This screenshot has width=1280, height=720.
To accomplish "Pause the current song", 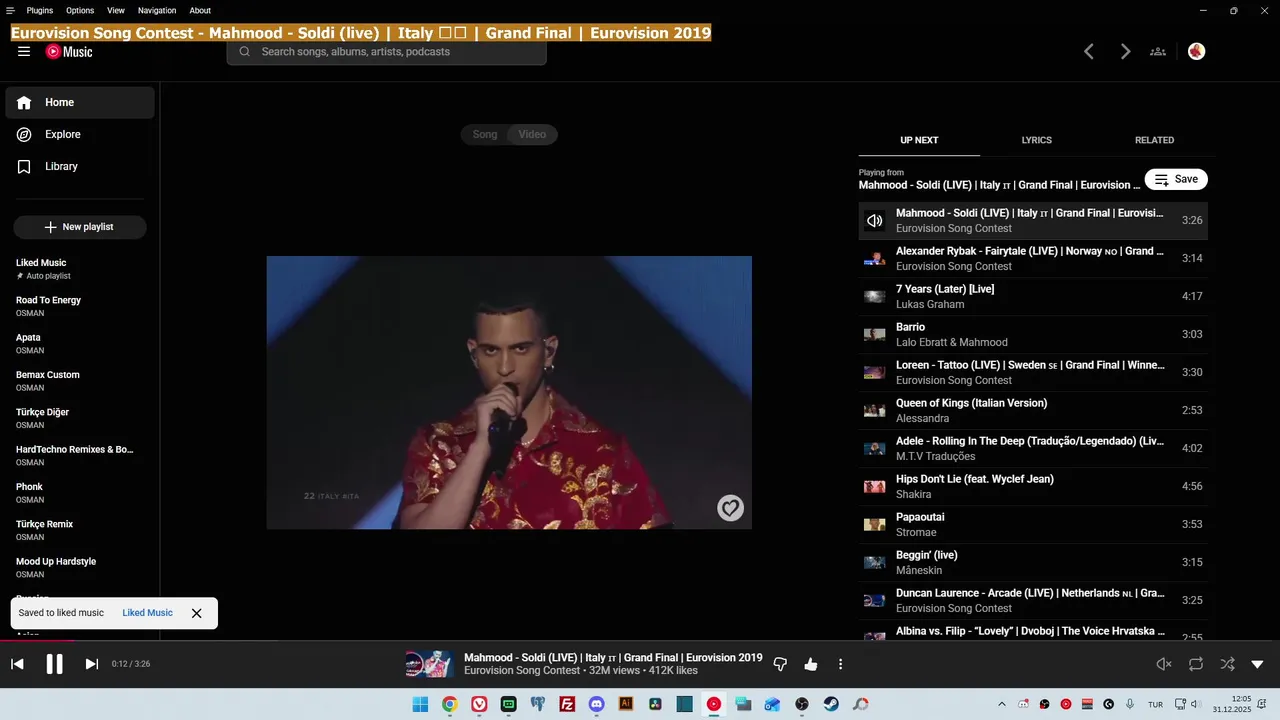I will pos(55,664).
